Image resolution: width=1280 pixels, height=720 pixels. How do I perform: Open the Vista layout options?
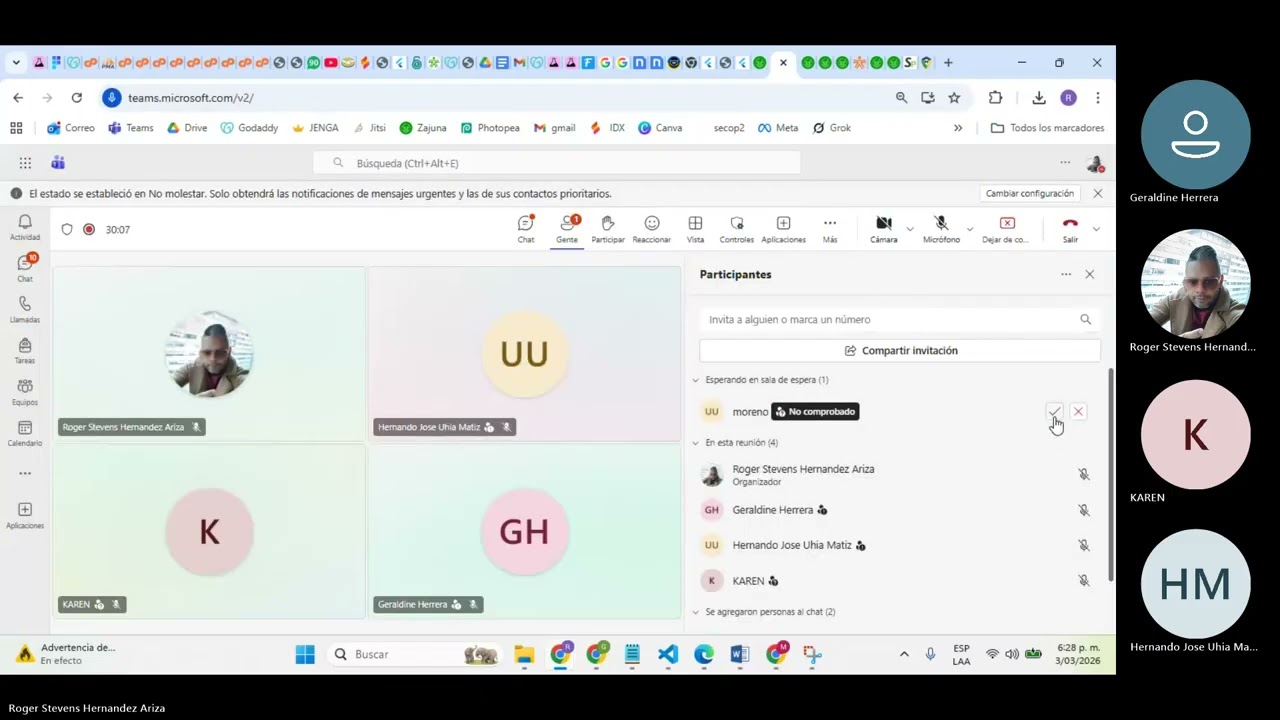tap(695, 229)
